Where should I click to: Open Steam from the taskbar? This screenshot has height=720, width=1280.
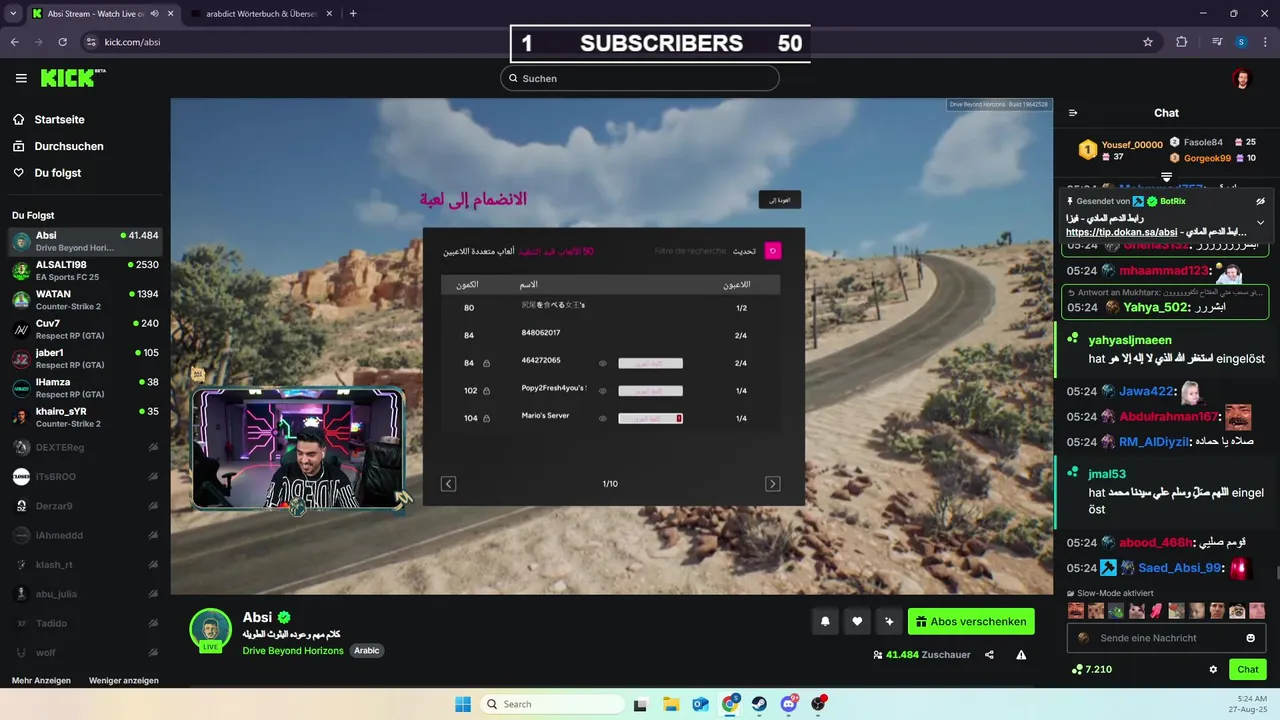point(760,704)
